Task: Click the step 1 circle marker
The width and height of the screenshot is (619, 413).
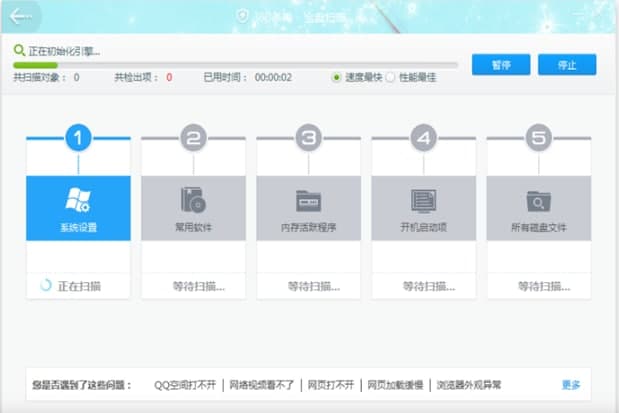Action: coord(80,138)
